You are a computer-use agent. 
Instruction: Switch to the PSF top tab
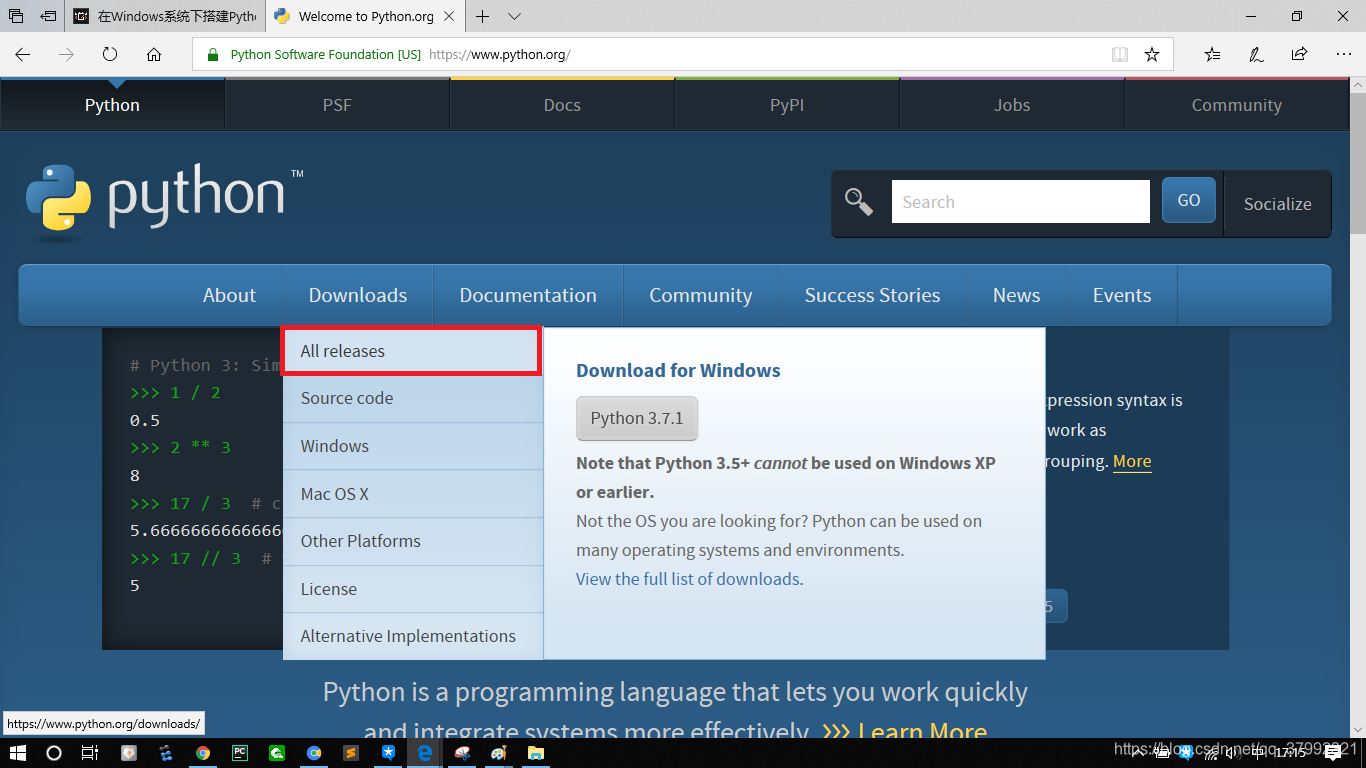click(337, 105)
